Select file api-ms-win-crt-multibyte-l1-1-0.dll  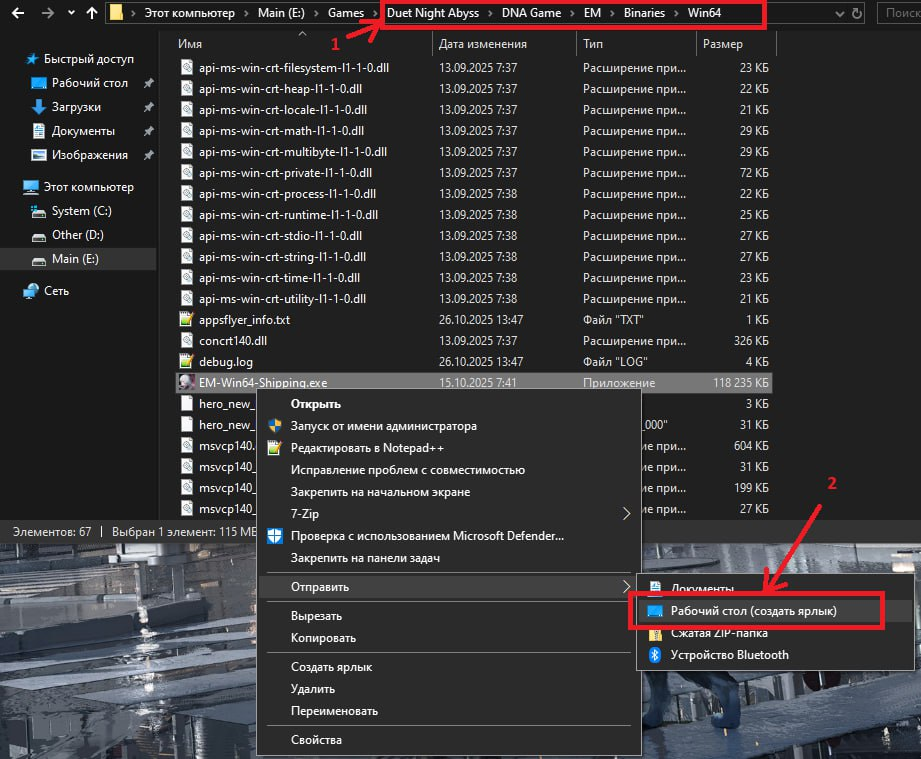293,152
